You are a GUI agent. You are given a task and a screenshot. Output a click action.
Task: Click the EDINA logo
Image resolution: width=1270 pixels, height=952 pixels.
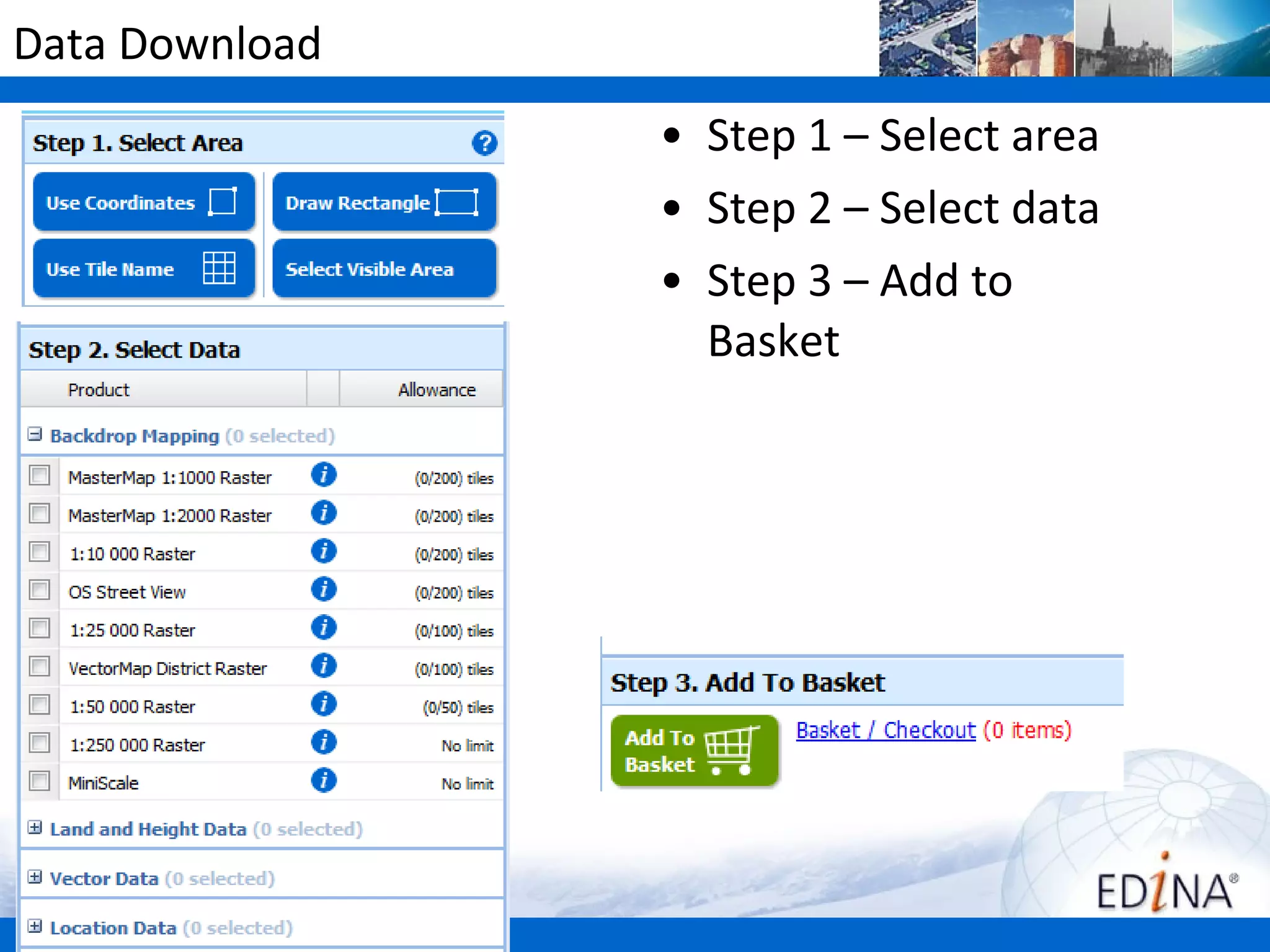coord(1167,883)
